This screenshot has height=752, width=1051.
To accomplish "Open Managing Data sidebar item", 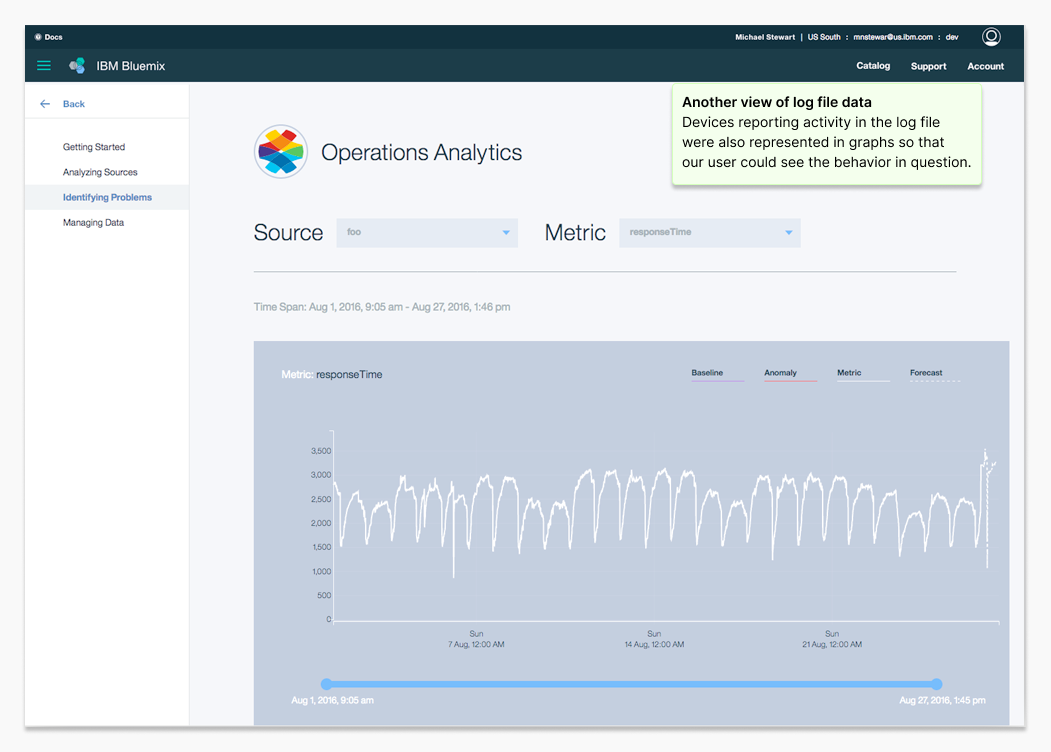I will [94, 223].
